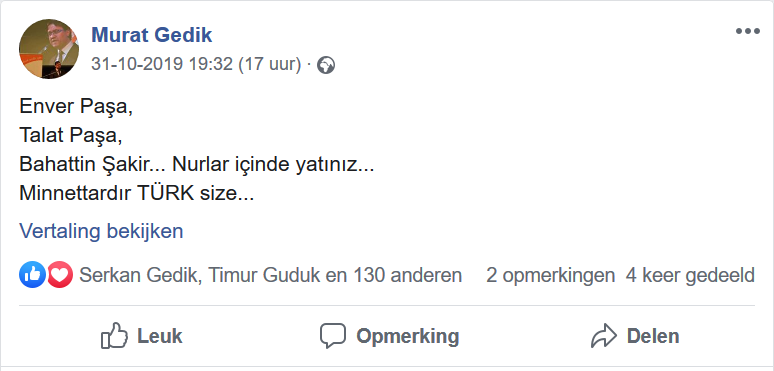Click the speech bubble icon beside Opmerking
774x371 pixels.
[x=333, y=336]
